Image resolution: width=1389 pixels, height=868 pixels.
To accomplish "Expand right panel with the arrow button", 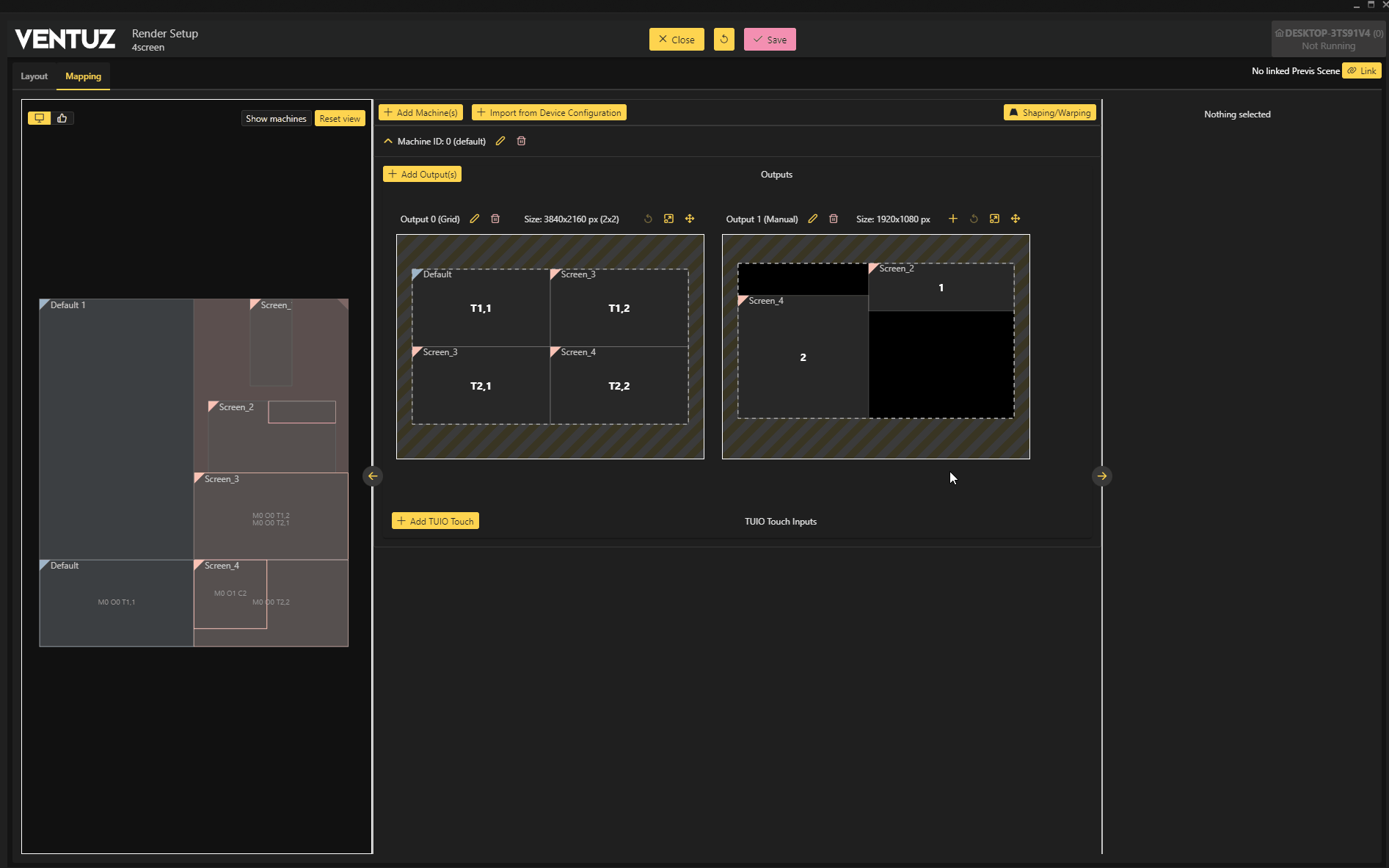I will pos(1101,476).
